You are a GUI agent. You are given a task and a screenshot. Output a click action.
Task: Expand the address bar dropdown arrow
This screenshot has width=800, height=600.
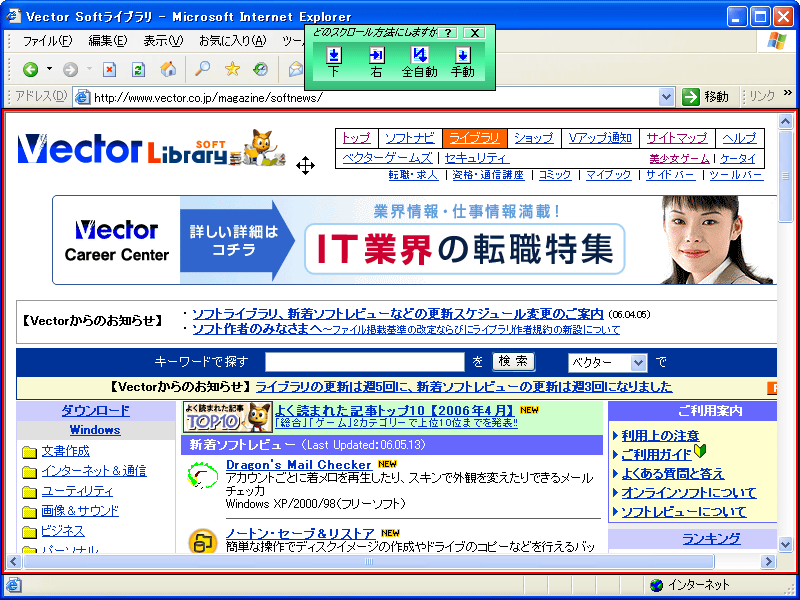[666, 97]
